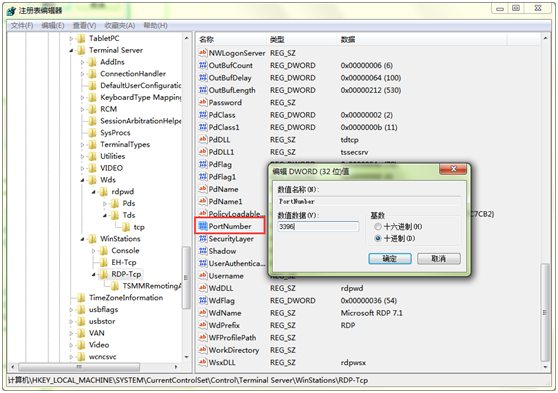Select the hexadecimal radix radio button
Viewport: 558px width, 393px height.
pos(378,226)
